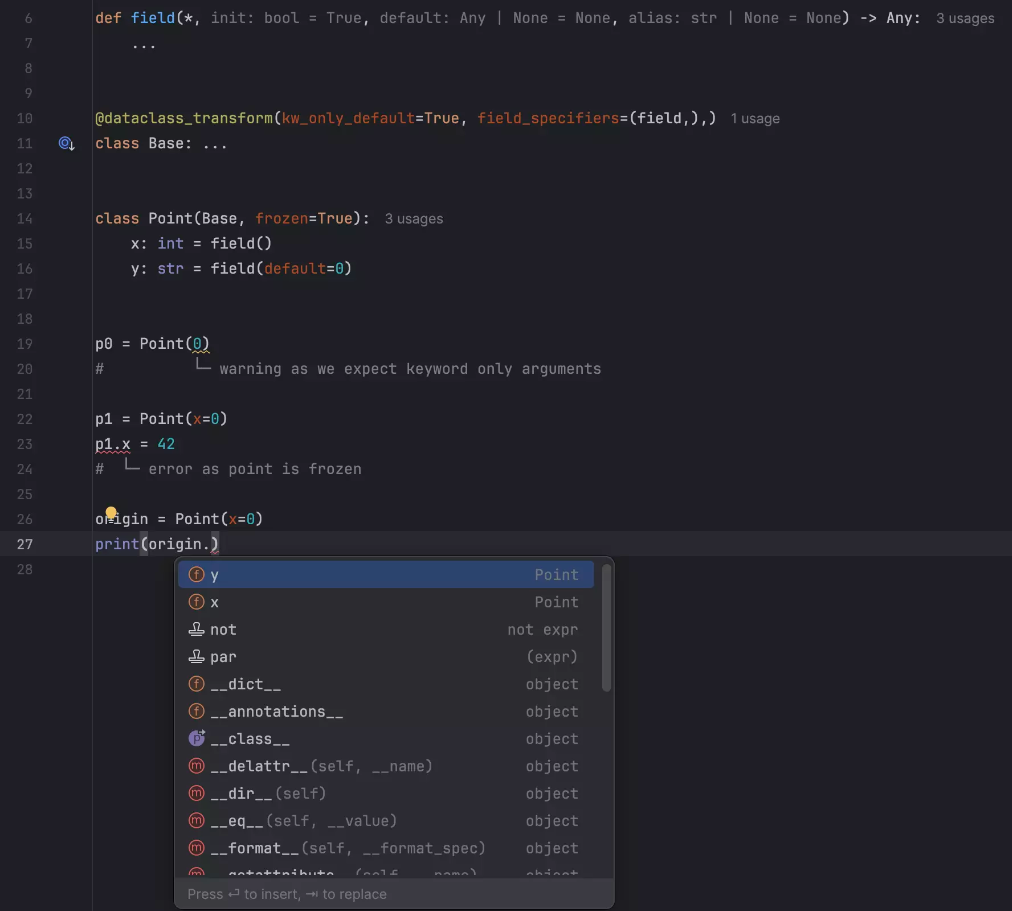Click the template icon beside 'par'
1012x911 pixels.
(196, 657)
